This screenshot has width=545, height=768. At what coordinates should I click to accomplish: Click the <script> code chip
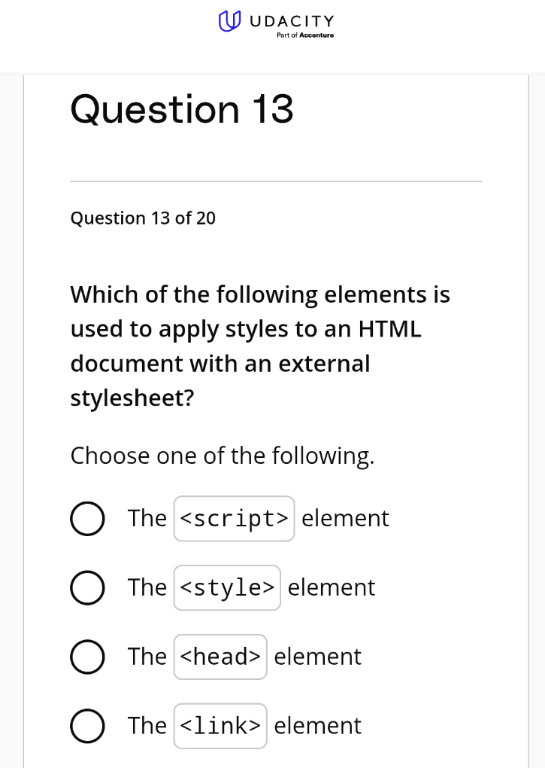[x=234, y=519]
